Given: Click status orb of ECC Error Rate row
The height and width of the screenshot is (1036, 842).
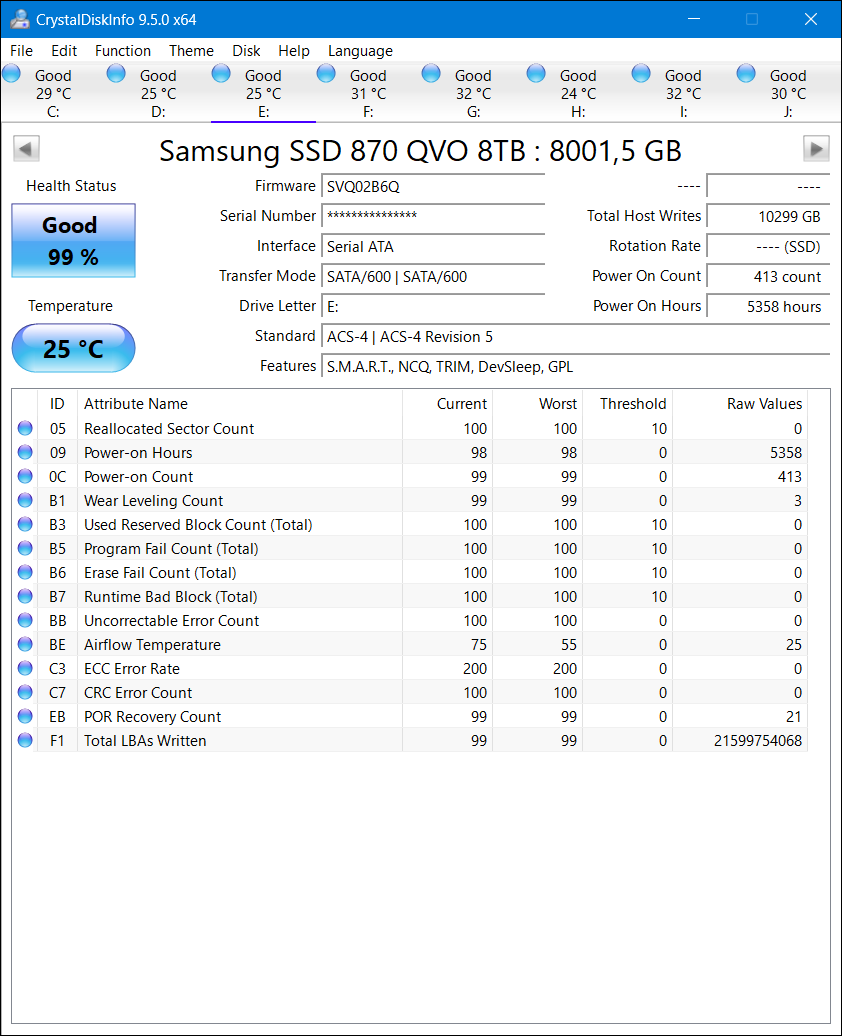Looking at the screenshot, I should [25, 668].
